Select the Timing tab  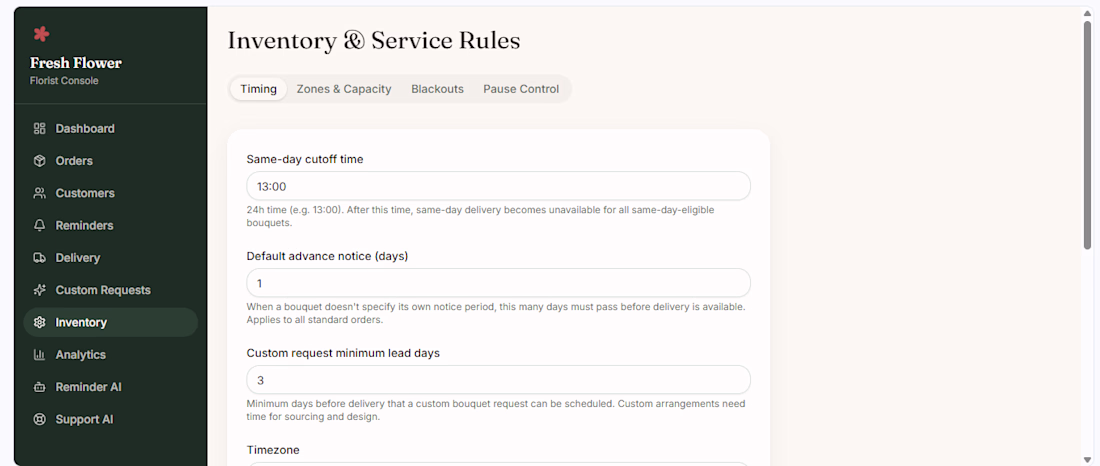(x=258, y=89)
